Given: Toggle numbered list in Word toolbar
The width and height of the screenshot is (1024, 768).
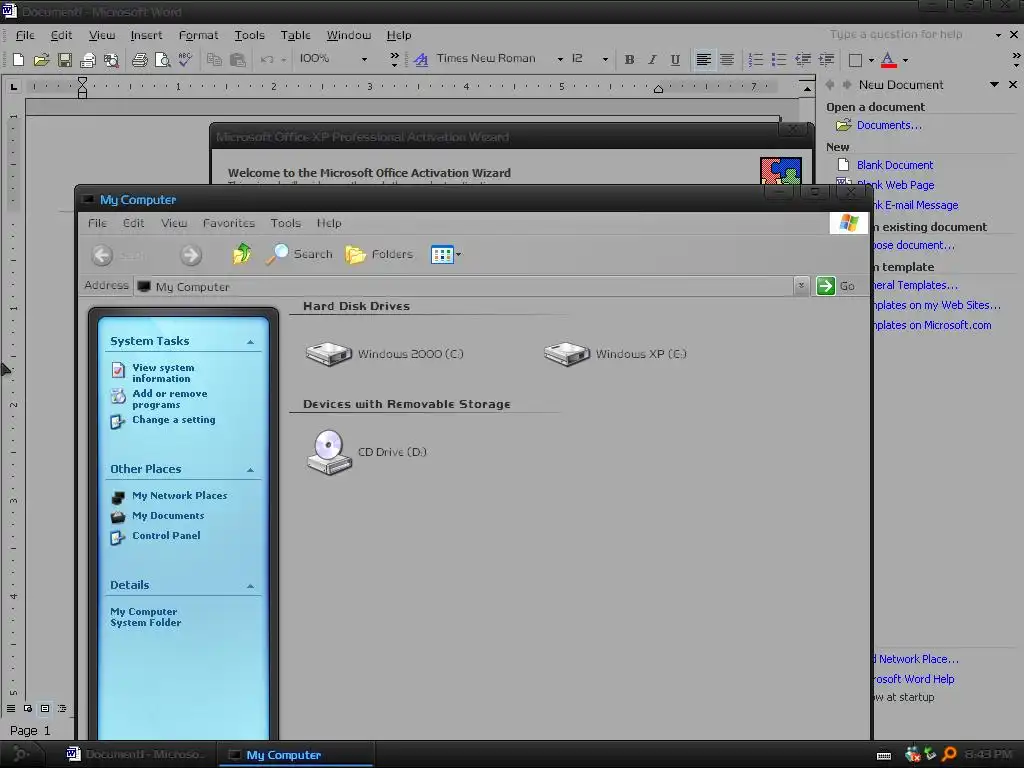Looking at the screenshot, I should point(756,60).
